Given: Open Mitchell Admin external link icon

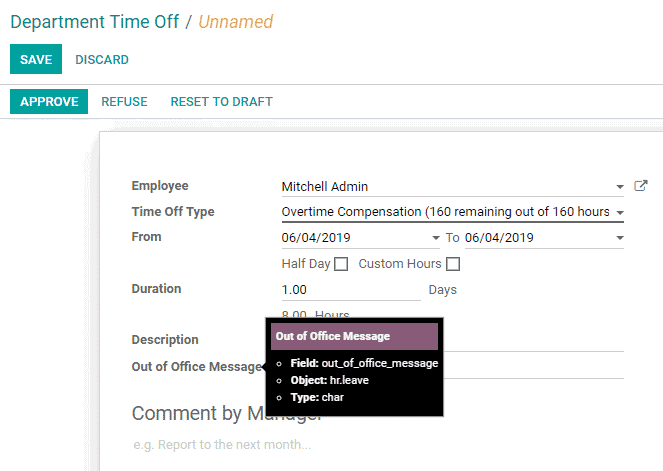Looking at the screenshot, I should tap(641, 186).
